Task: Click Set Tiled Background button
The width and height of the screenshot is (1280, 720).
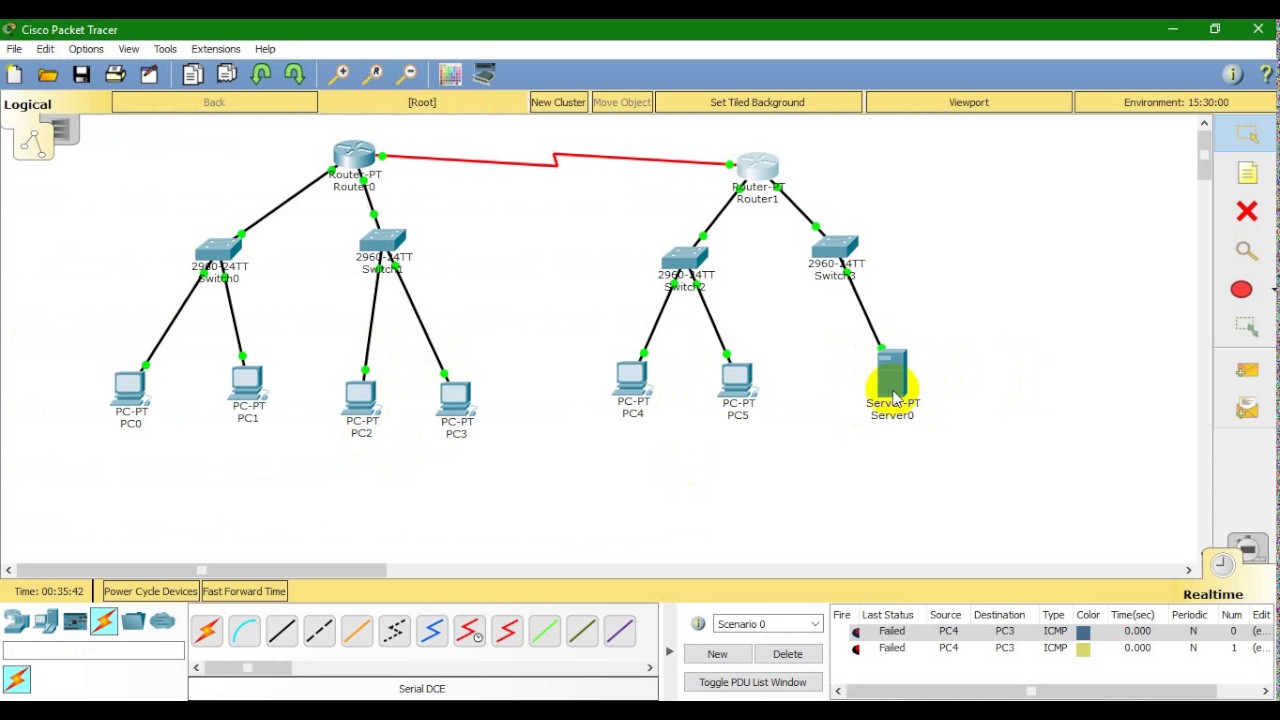Action: [x=757, y=102]
